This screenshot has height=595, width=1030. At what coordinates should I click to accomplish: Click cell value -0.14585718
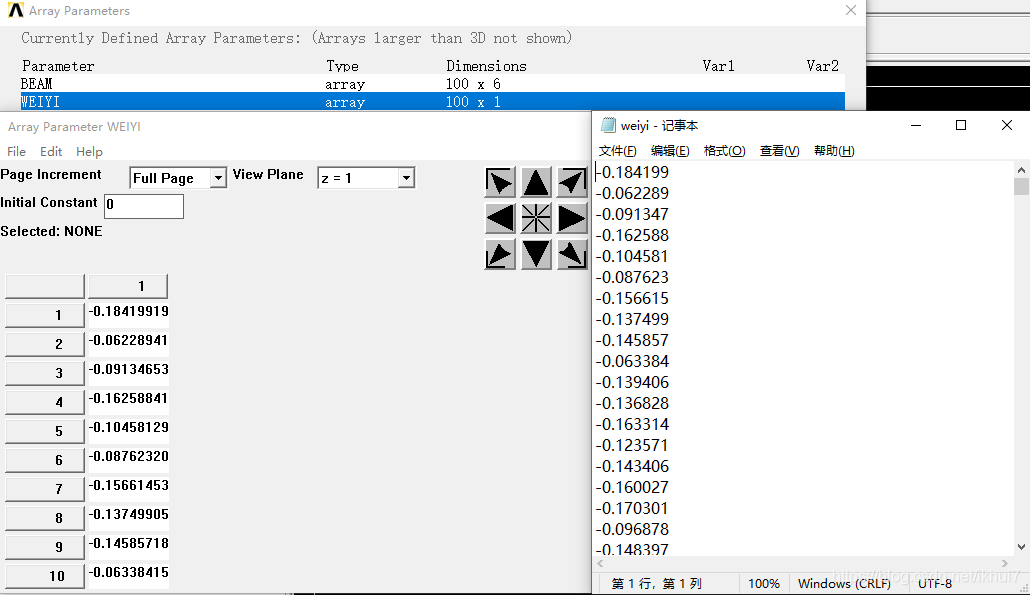coord(129,544)
